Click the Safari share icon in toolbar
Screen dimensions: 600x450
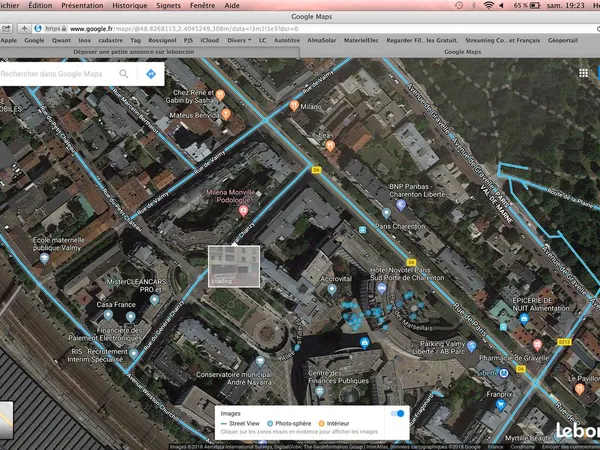[x=6, y=28]
